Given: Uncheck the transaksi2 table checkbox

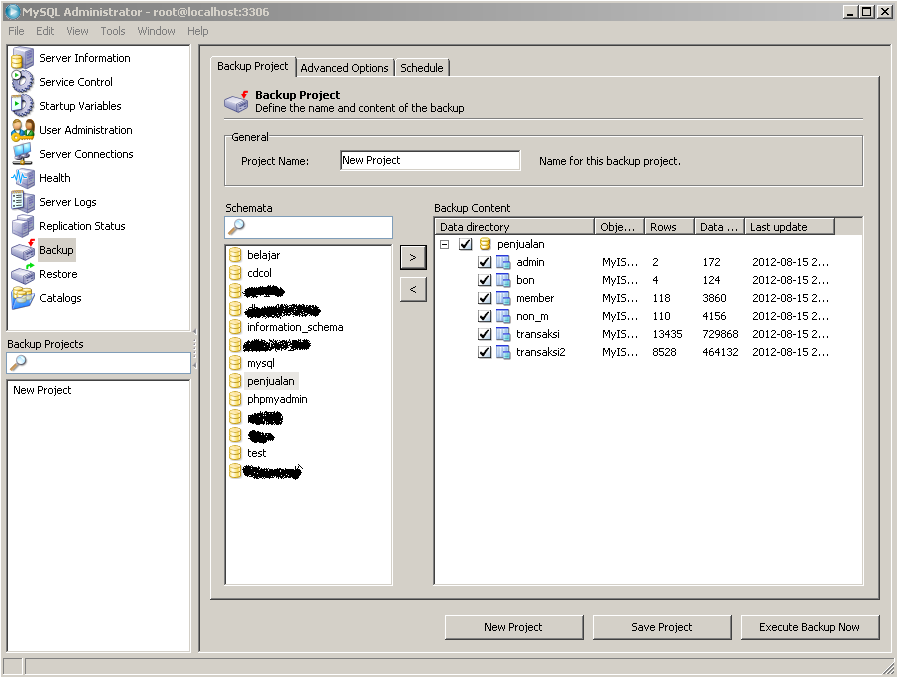Looking at the screenshot, I should (x=485, y=352).
